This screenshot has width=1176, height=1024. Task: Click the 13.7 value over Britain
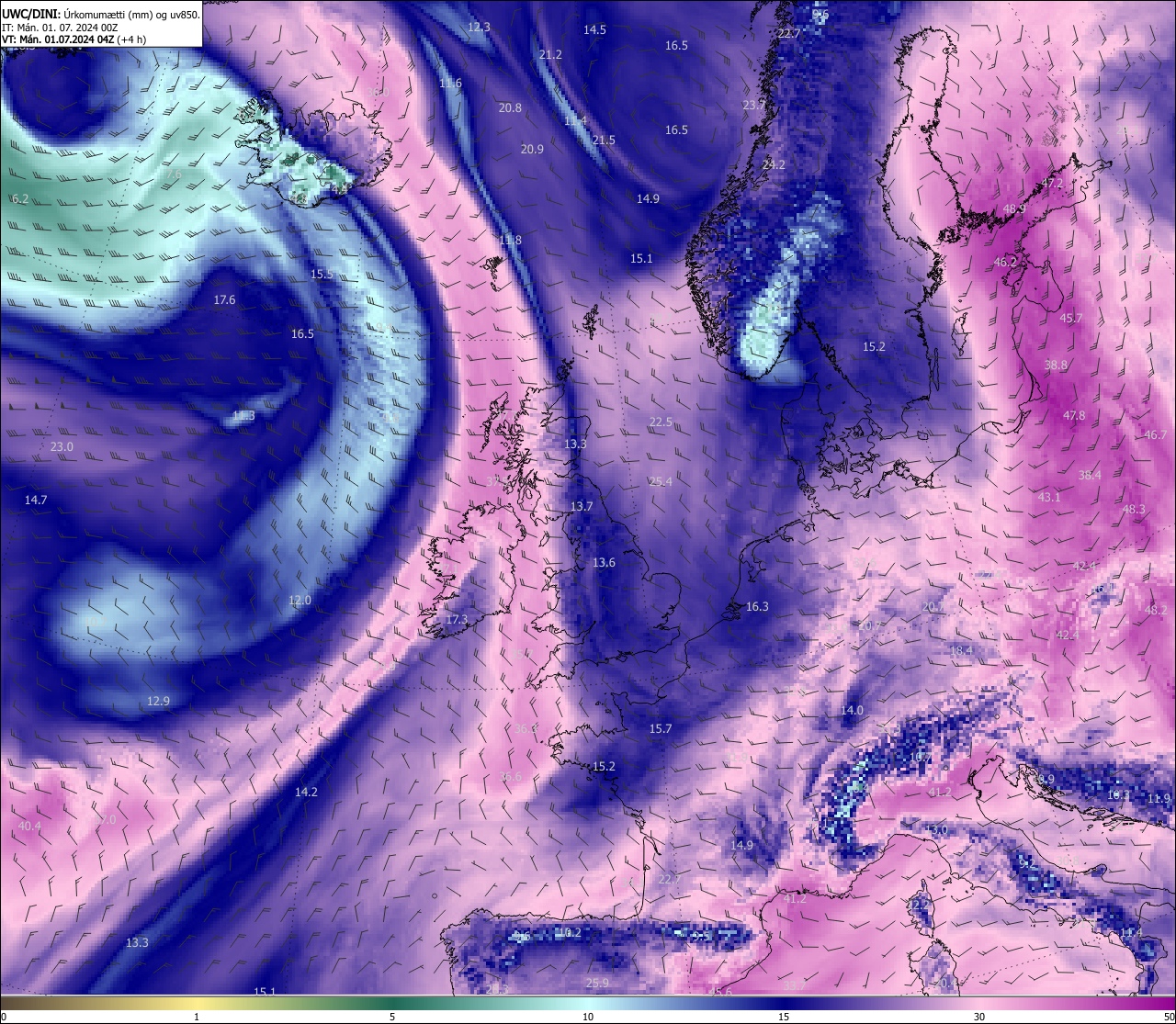pyautogui.click(x=582, y=507)
